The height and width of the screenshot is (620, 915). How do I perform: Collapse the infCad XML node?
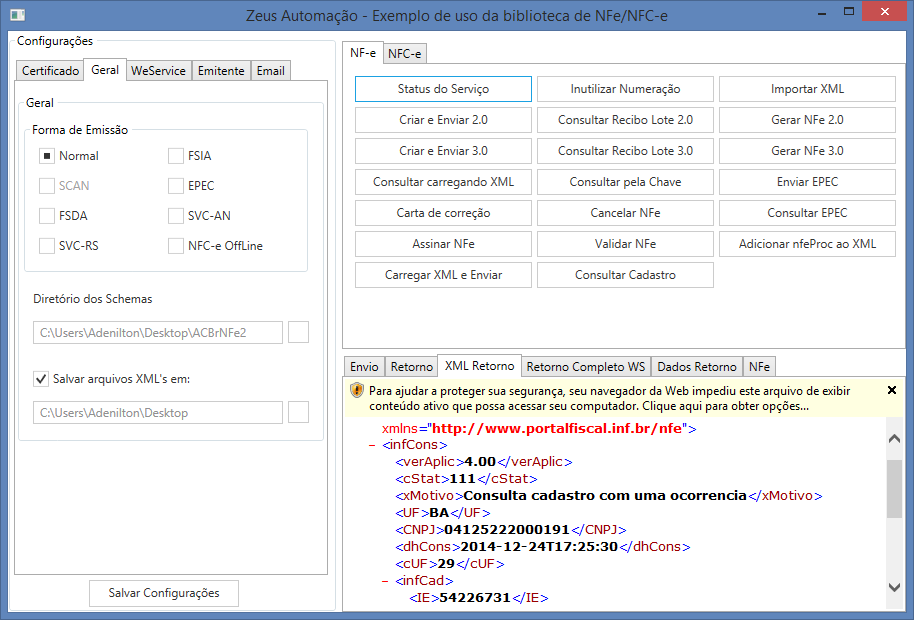point(385,581)
